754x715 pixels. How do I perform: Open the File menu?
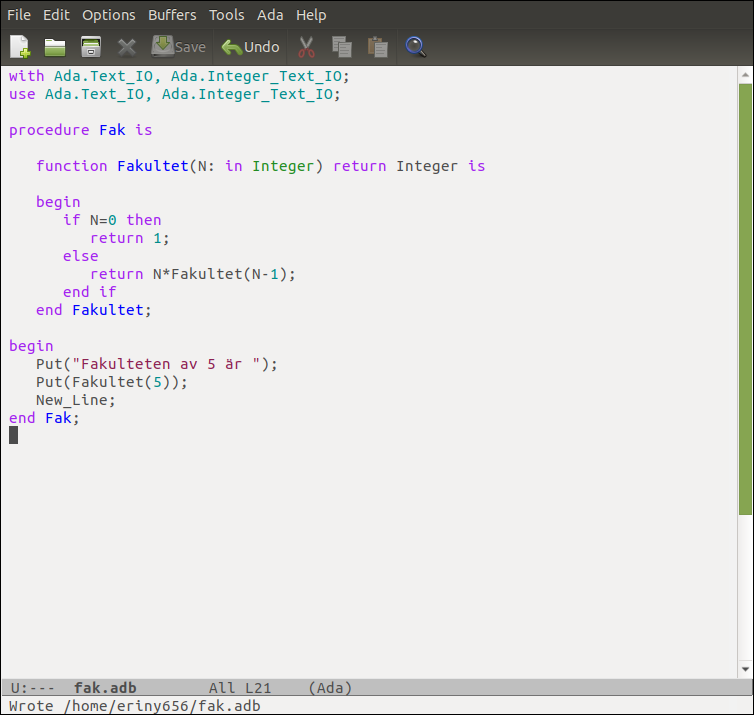click(19, 15)
